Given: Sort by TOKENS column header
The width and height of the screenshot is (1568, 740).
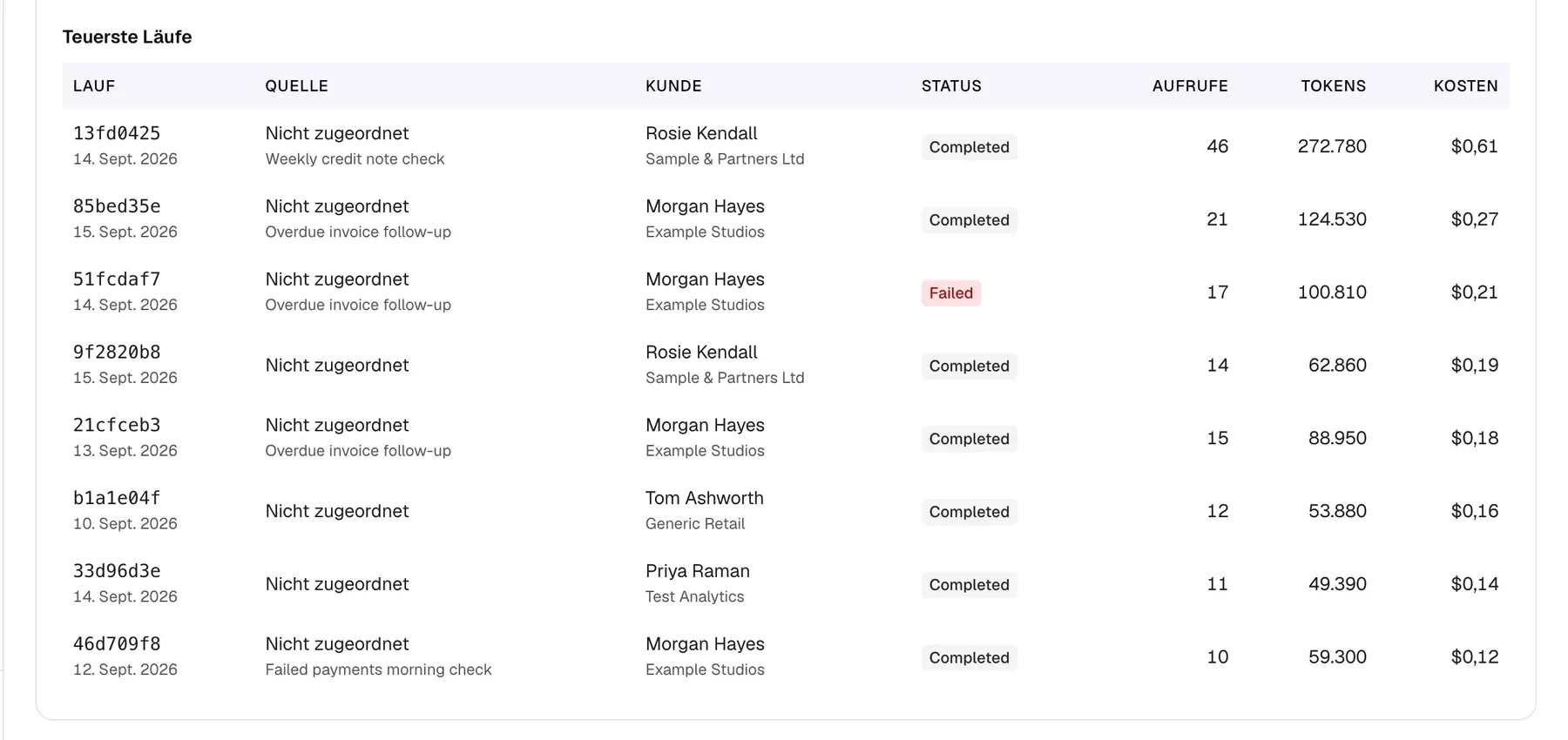Looking at the screenshot, I should [1333, 86].
